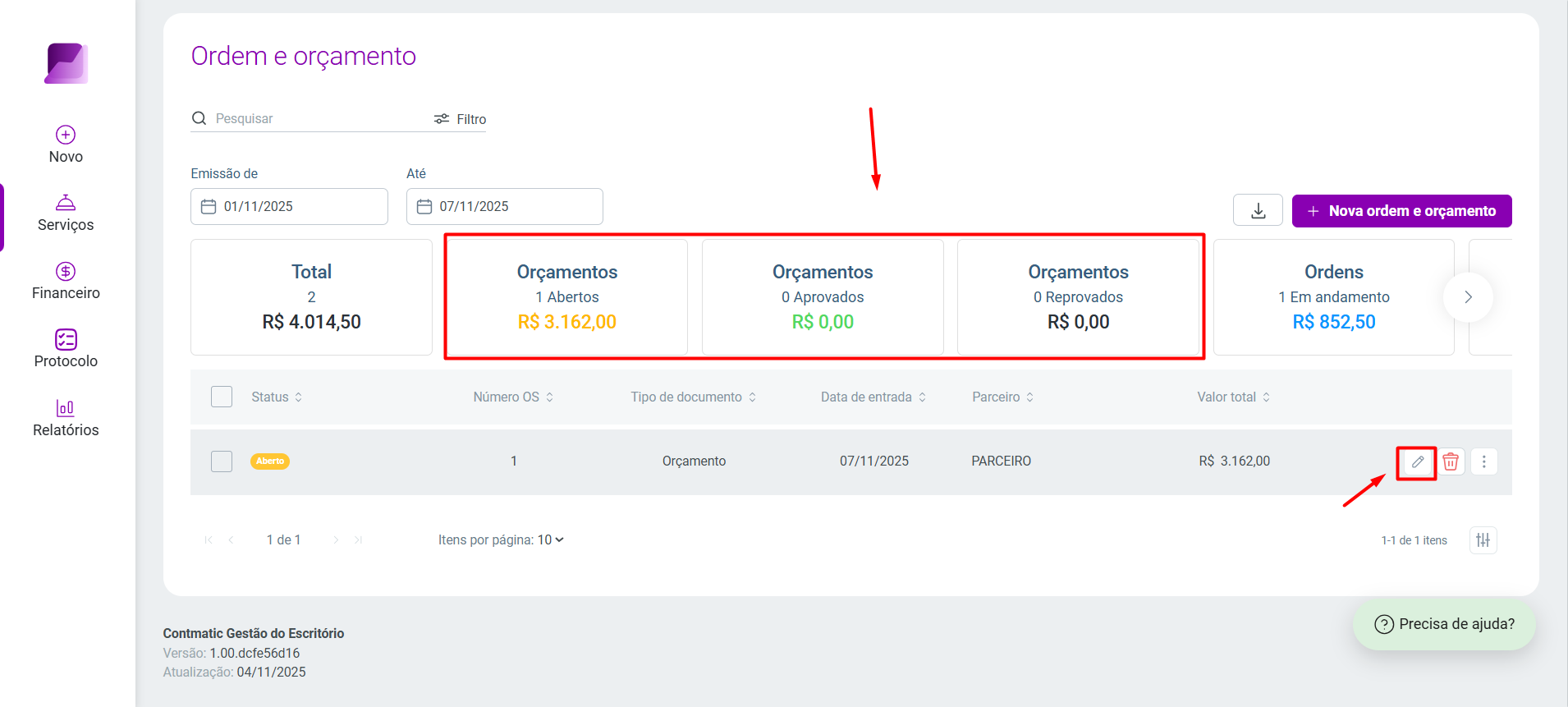Screen dimensions: 1568x707
Task: Click the download export icon button
Action: click(1258, 210)
